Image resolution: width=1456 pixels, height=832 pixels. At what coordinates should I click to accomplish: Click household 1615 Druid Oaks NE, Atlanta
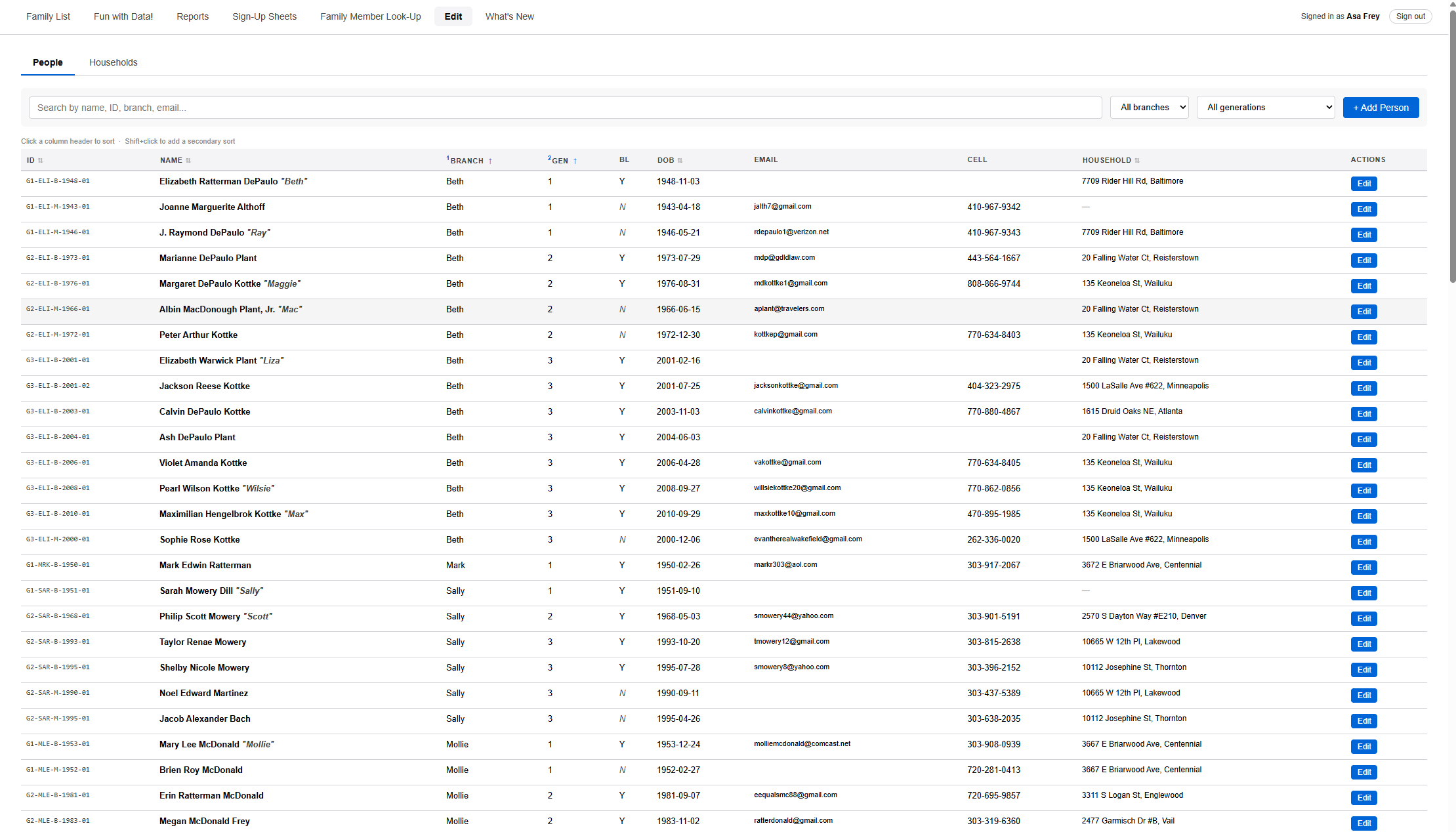coord(1132,411)
